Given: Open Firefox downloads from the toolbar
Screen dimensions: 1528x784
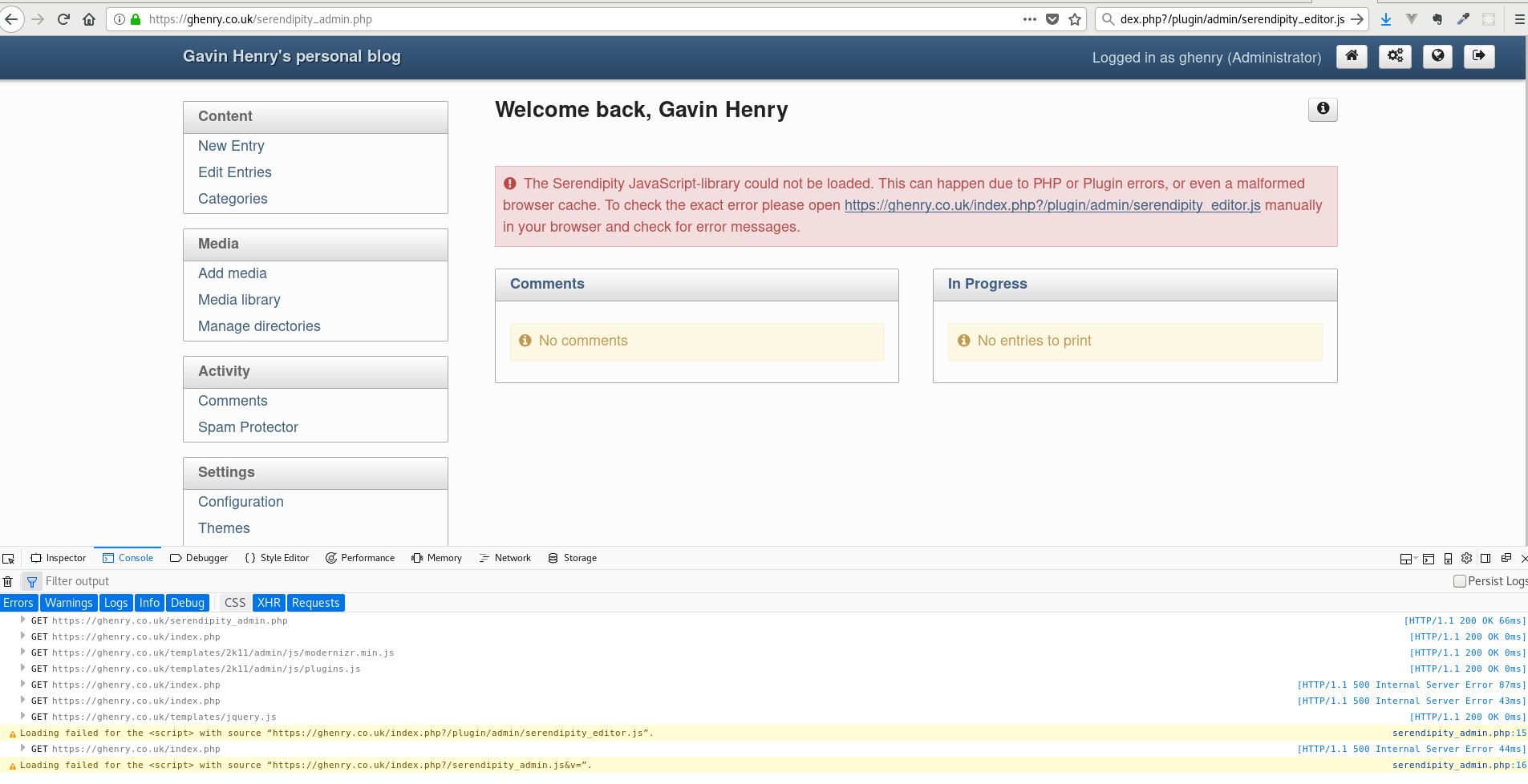Looking at the screenshot, I should [x=1385, y=18].
